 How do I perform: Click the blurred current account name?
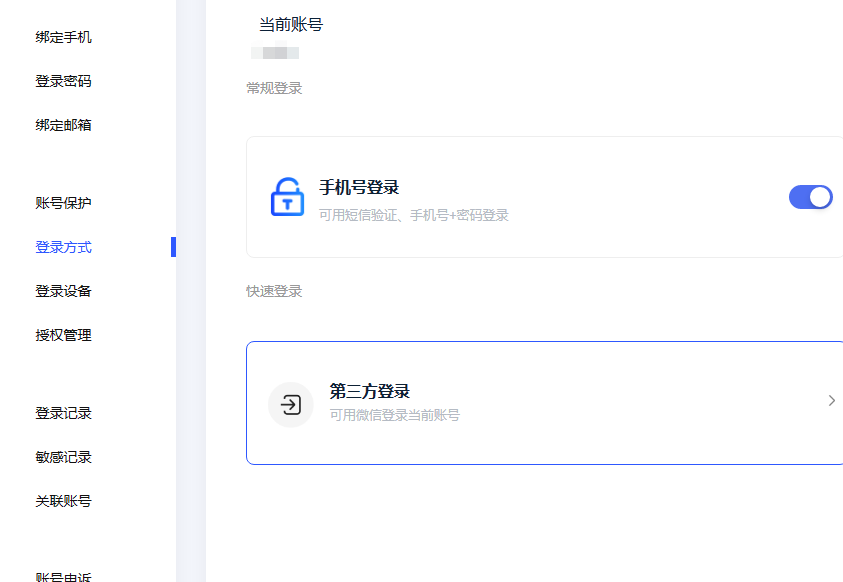275,53
